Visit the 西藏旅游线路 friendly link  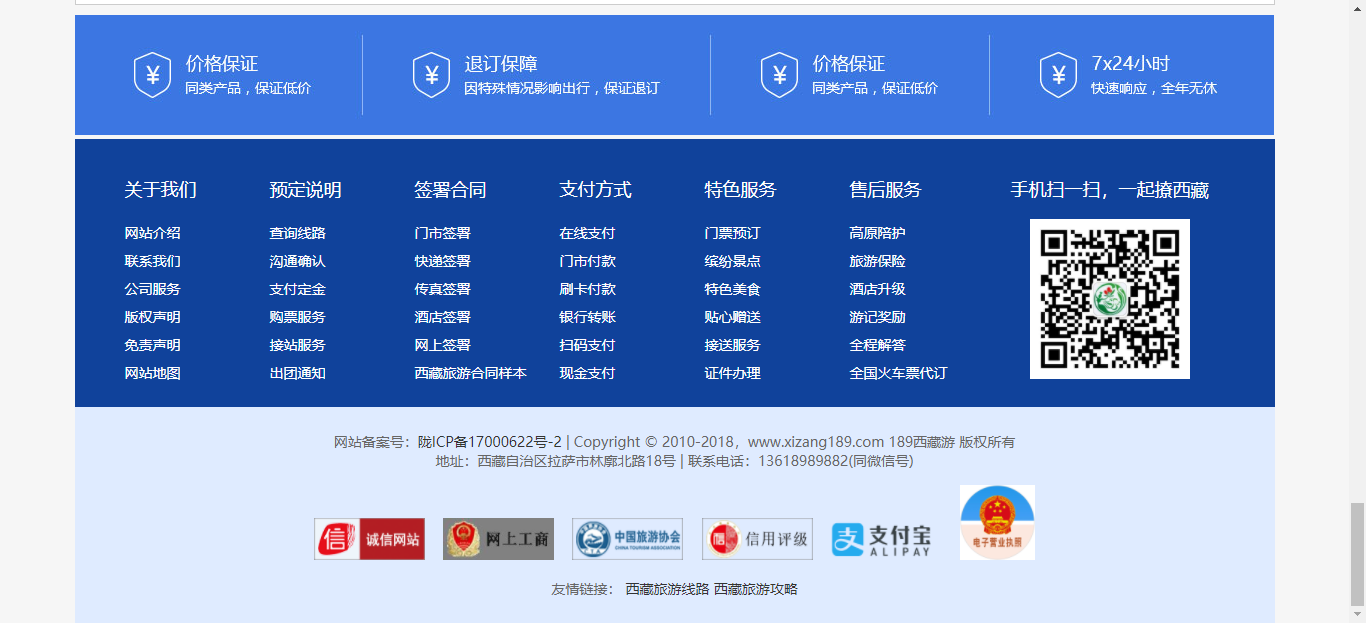coord(667,589)
